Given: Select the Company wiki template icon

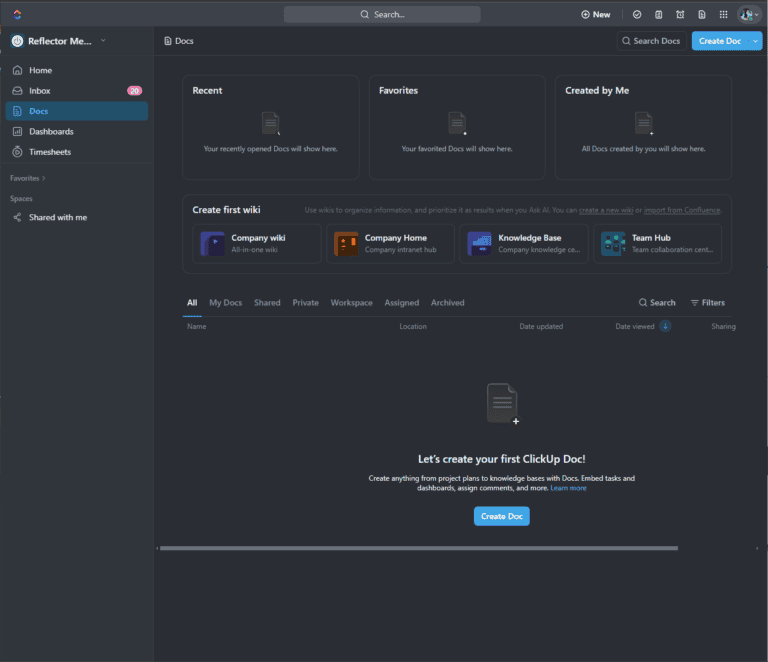Looking at the screenshot, I should click(213, 243).
